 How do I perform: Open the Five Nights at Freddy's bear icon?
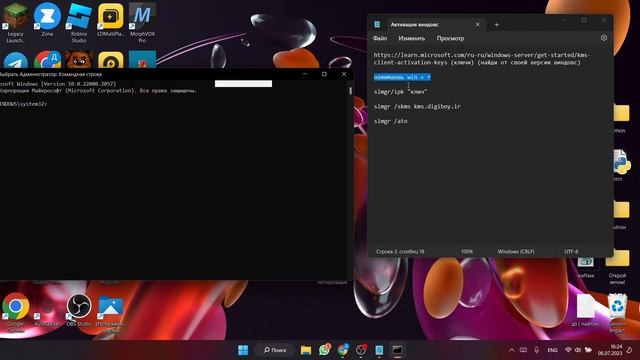[79, 60]
